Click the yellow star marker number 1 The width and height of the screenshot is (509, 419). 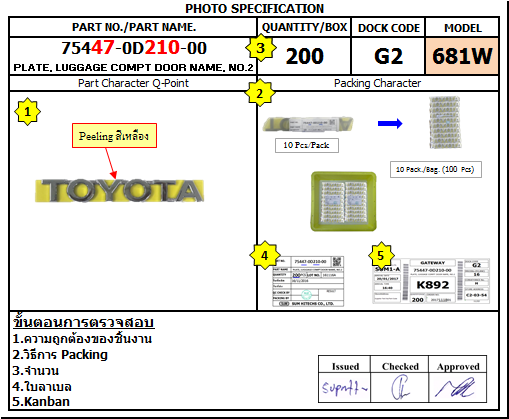click(x=27, y=111)
